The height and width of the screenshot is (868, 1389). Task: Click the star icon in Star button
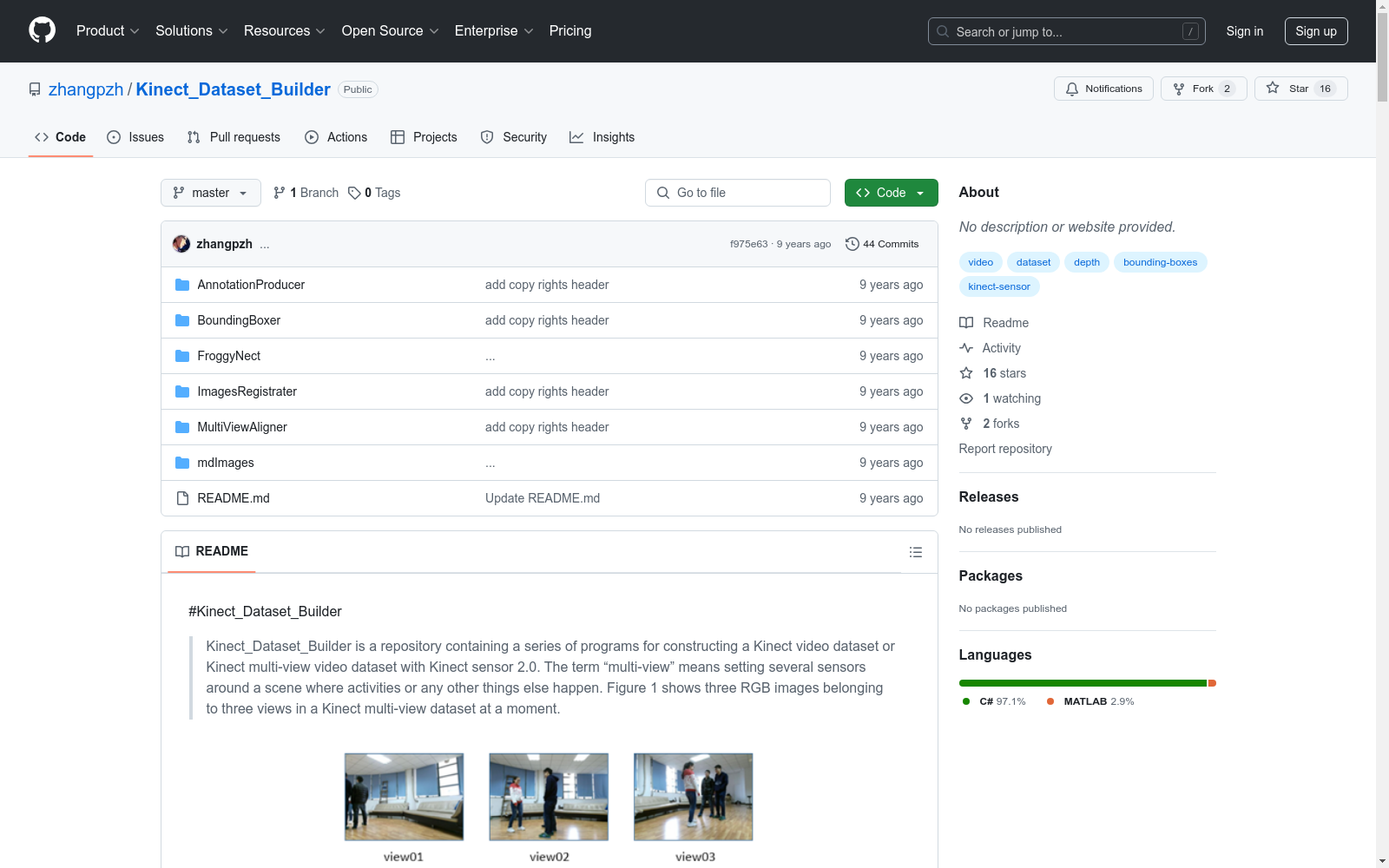coord(1273,88)
